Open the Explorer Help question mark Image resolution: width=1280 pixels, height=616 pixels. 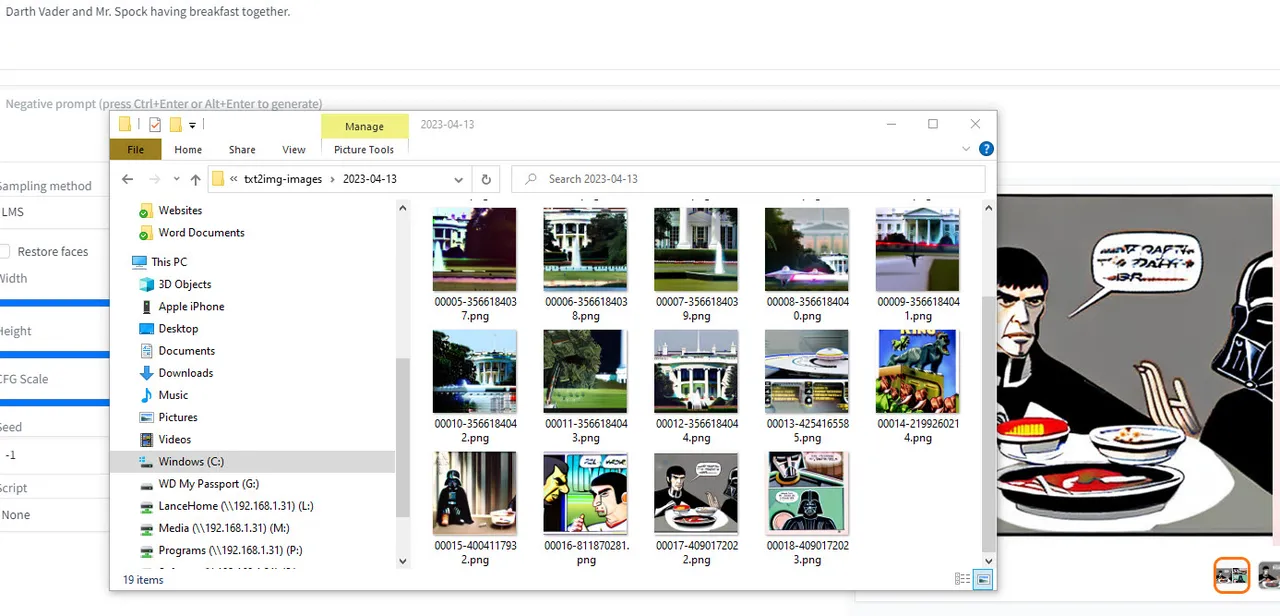(x=985, y=149)
